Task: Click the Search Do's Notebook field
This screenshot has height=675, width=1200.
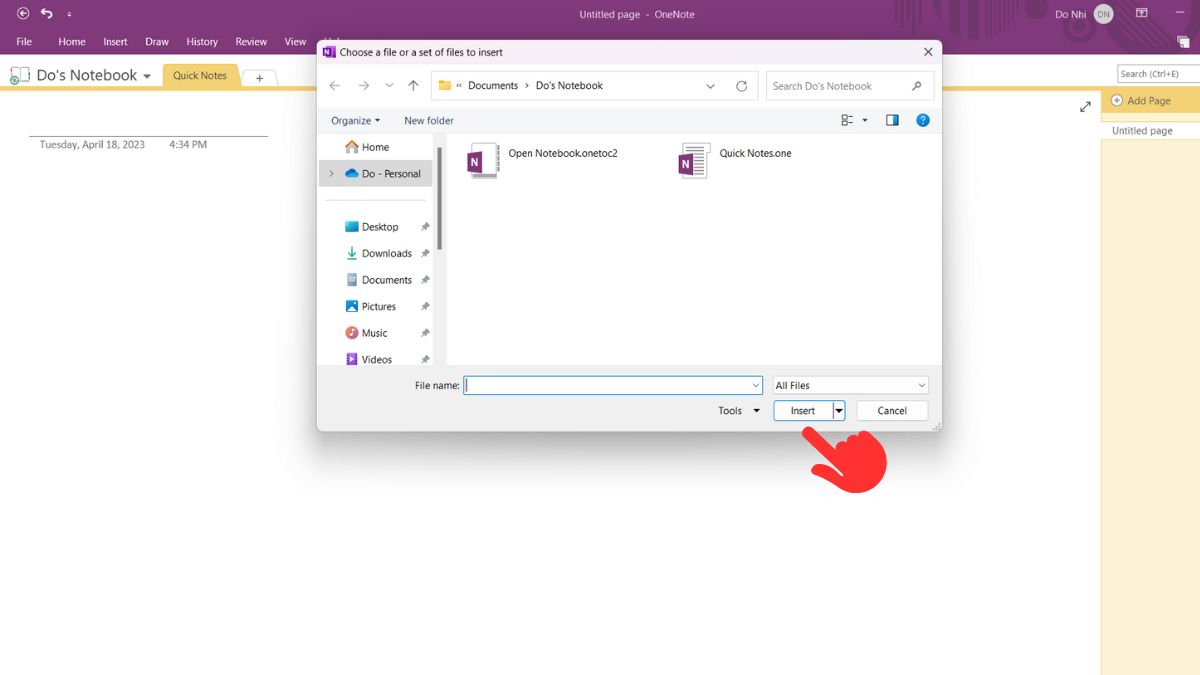Action: [x=850, y=86]
